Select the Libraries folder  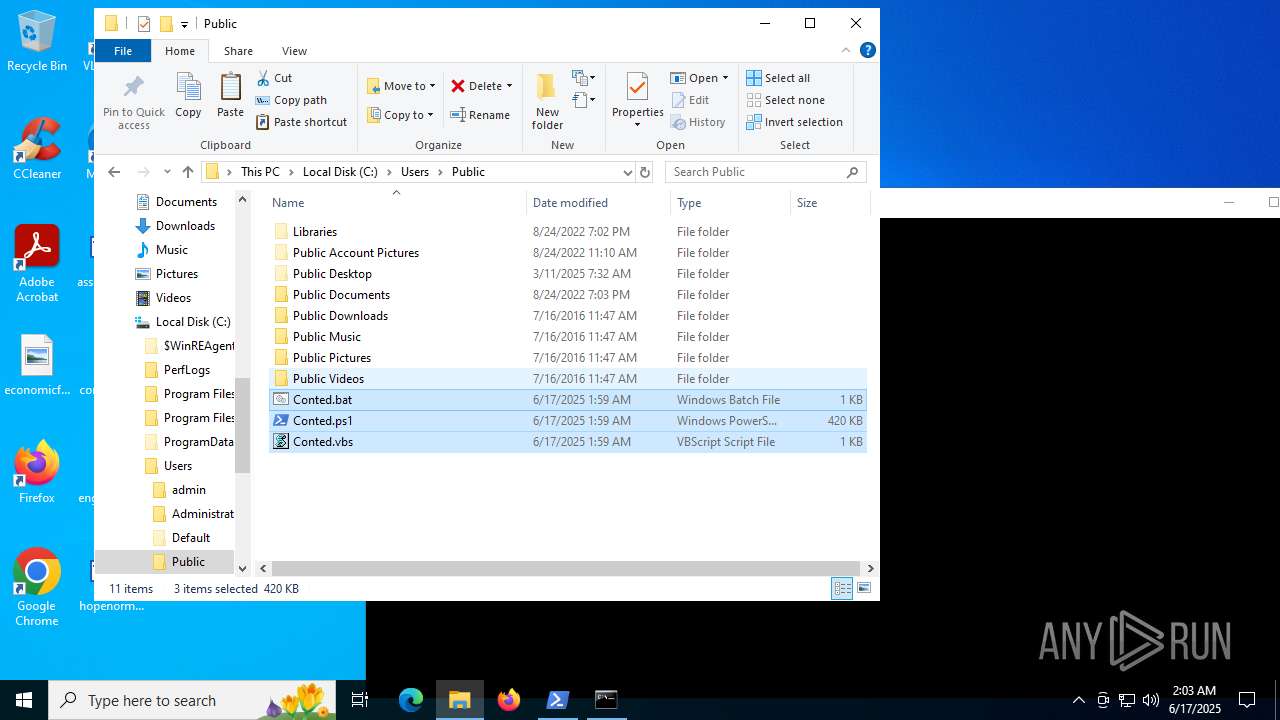(567, 232)
